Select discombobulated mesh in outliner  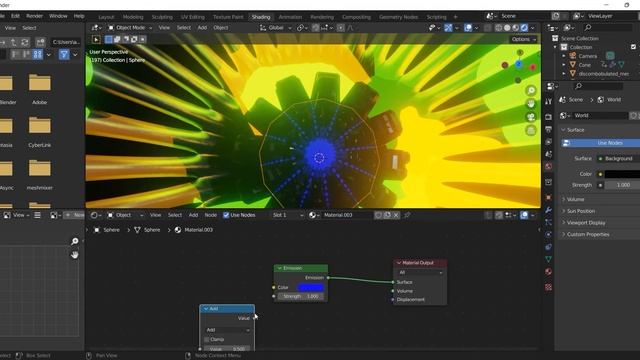point(603,74)
